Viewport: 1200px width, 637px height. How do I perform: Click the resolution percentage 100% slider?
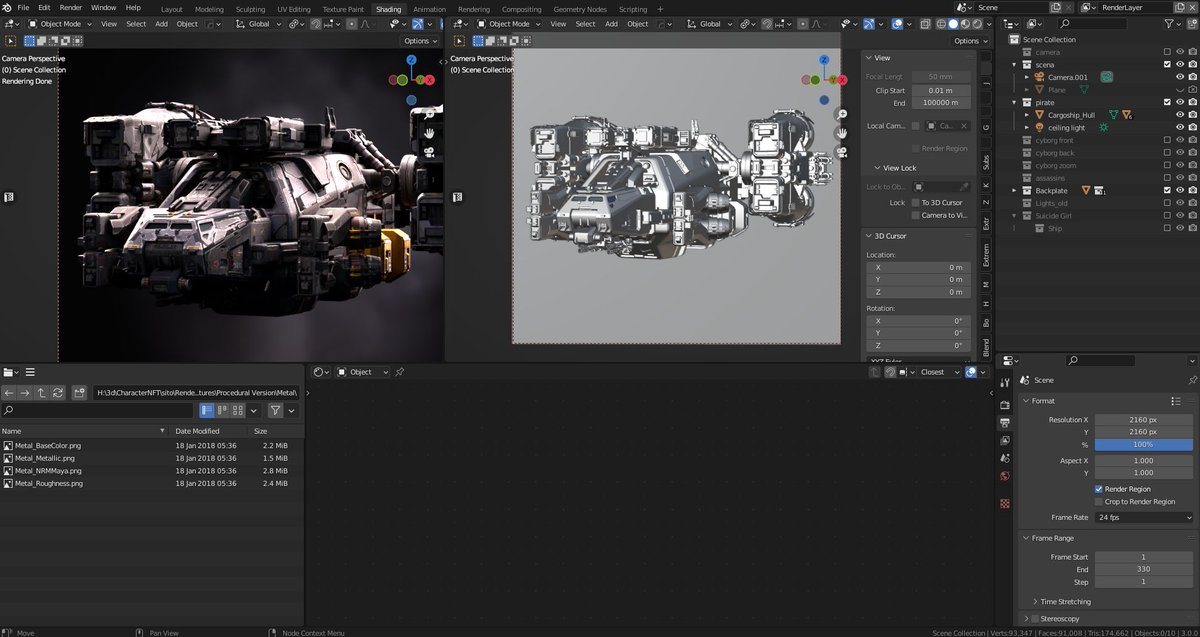click(x=1144, y=444)
